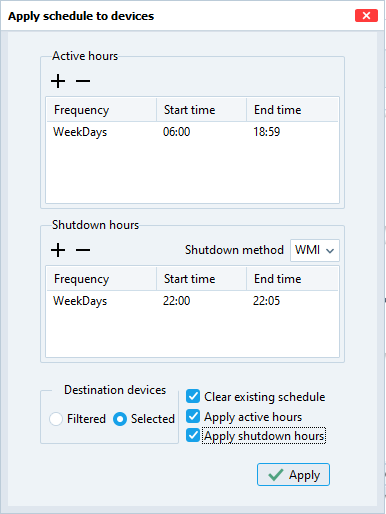
Task: Click the green checkmark on Apply button
Action: 276,475
